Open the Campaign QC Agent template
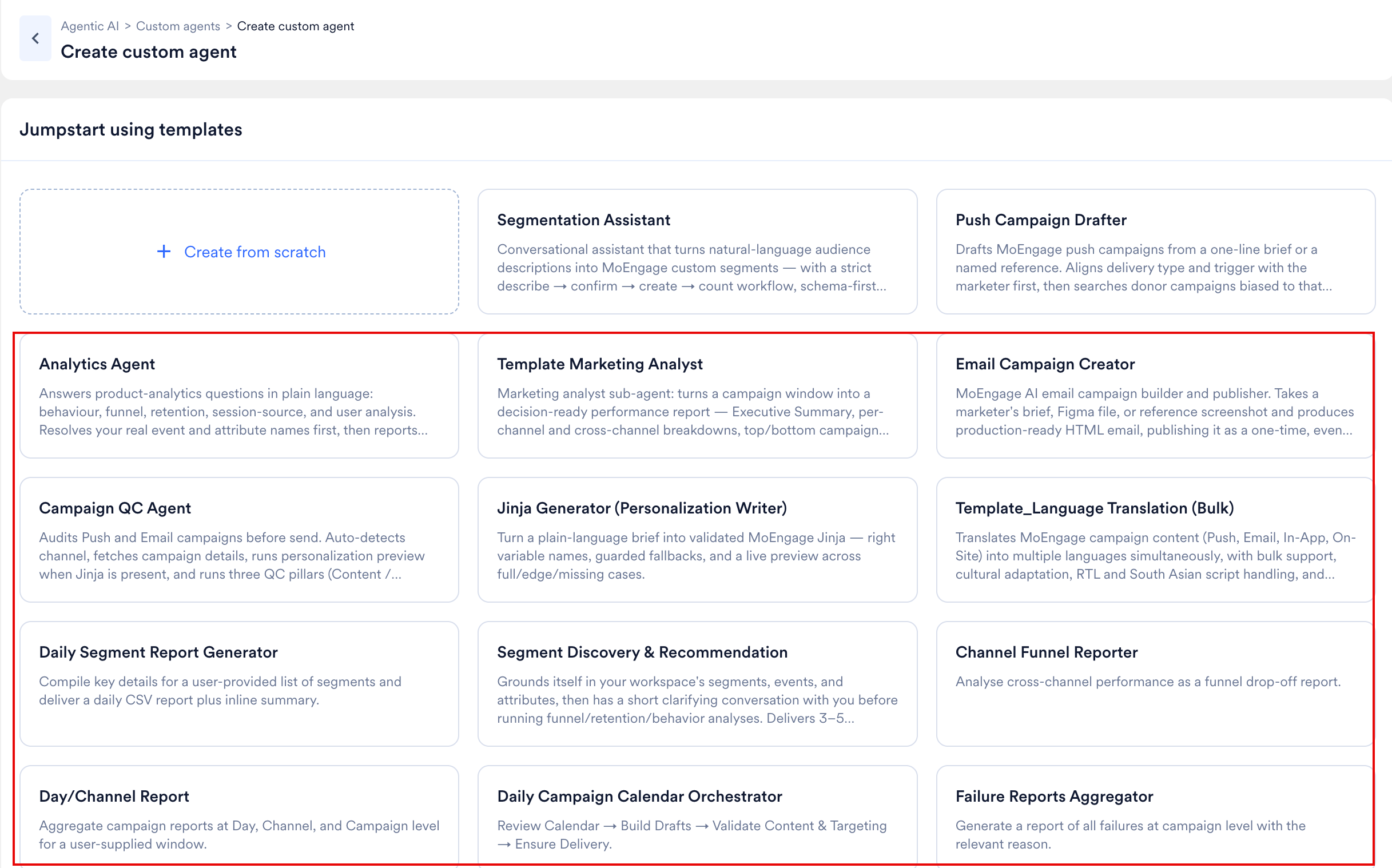1392x868 pixels. 240,540
